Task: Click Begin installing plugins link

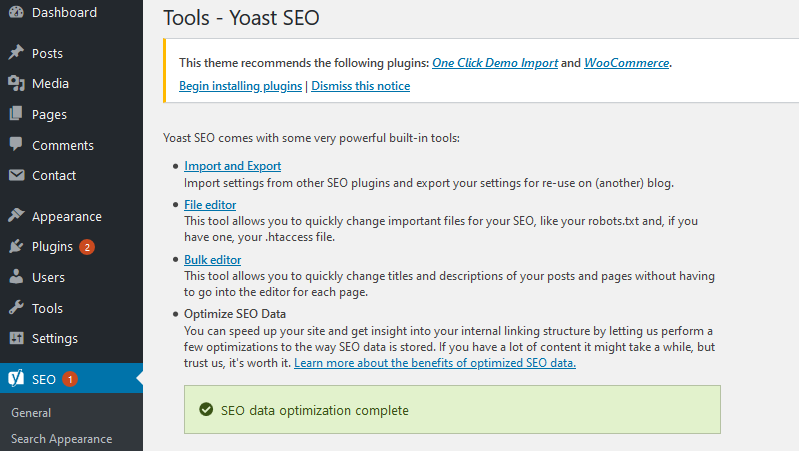Action: pyautogui.click(x=241, y=86)
